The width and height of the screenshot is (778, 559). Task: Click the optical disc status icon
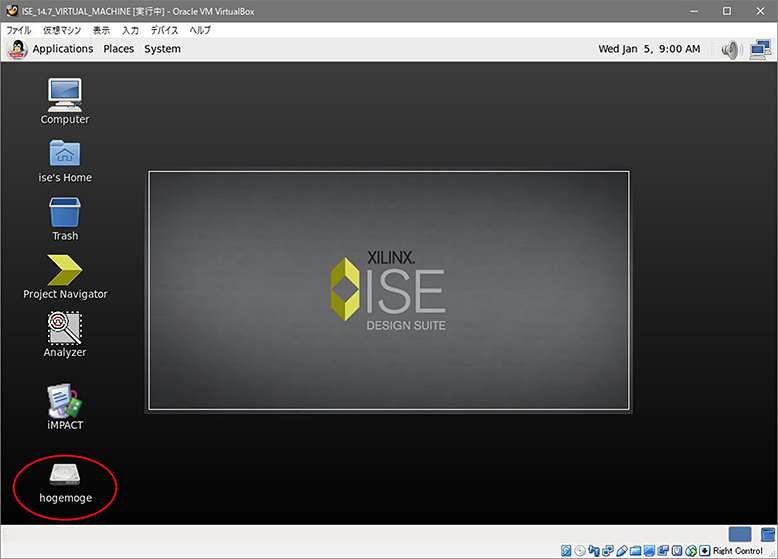click(580, 551)
